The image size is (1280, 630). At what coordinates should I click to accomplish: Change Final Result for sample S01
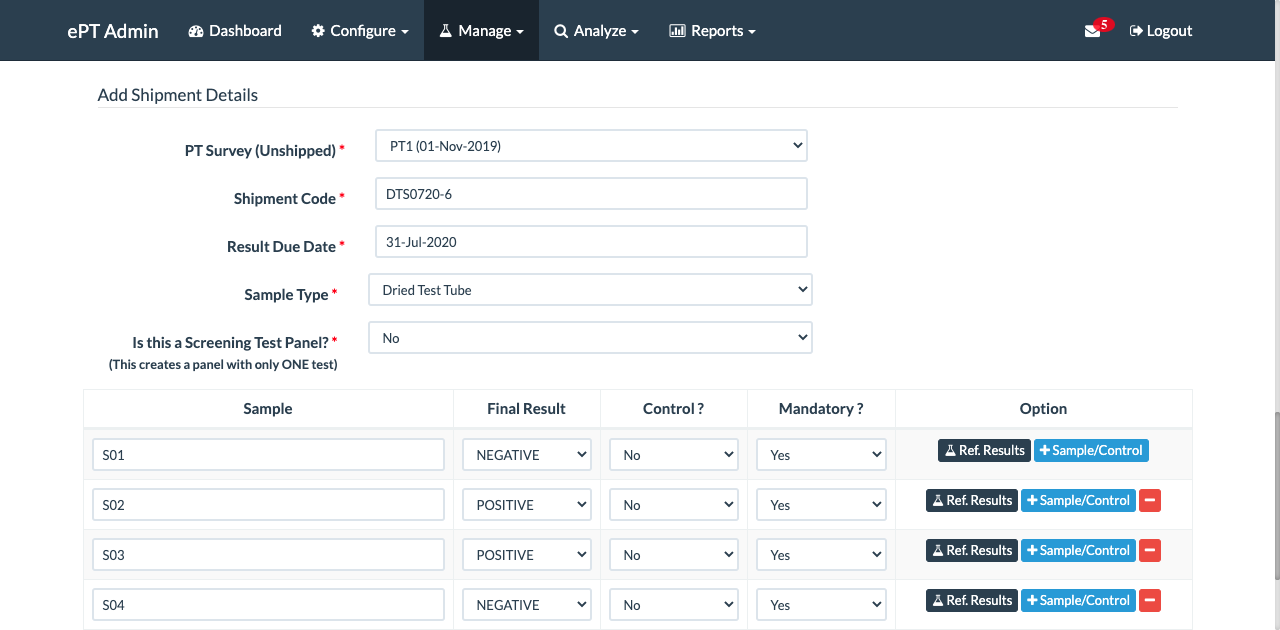click(527, 455)
